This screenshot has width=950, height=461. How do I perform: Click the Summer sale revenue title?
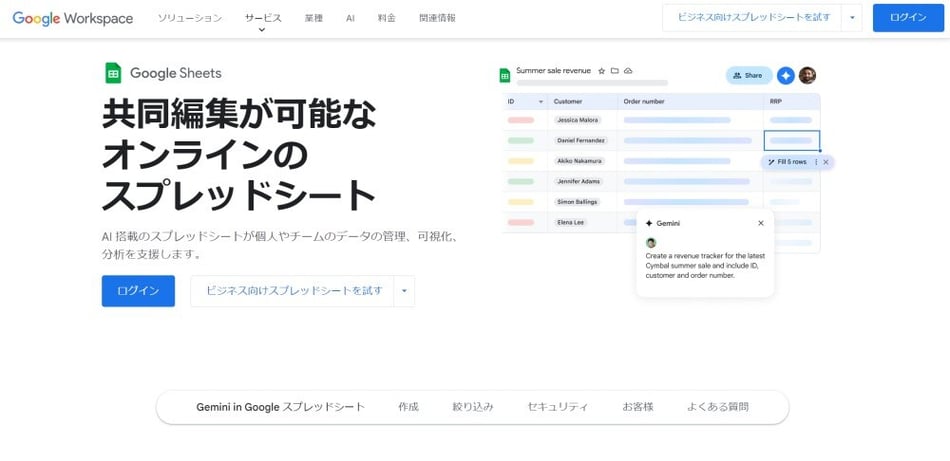(553, 71)
